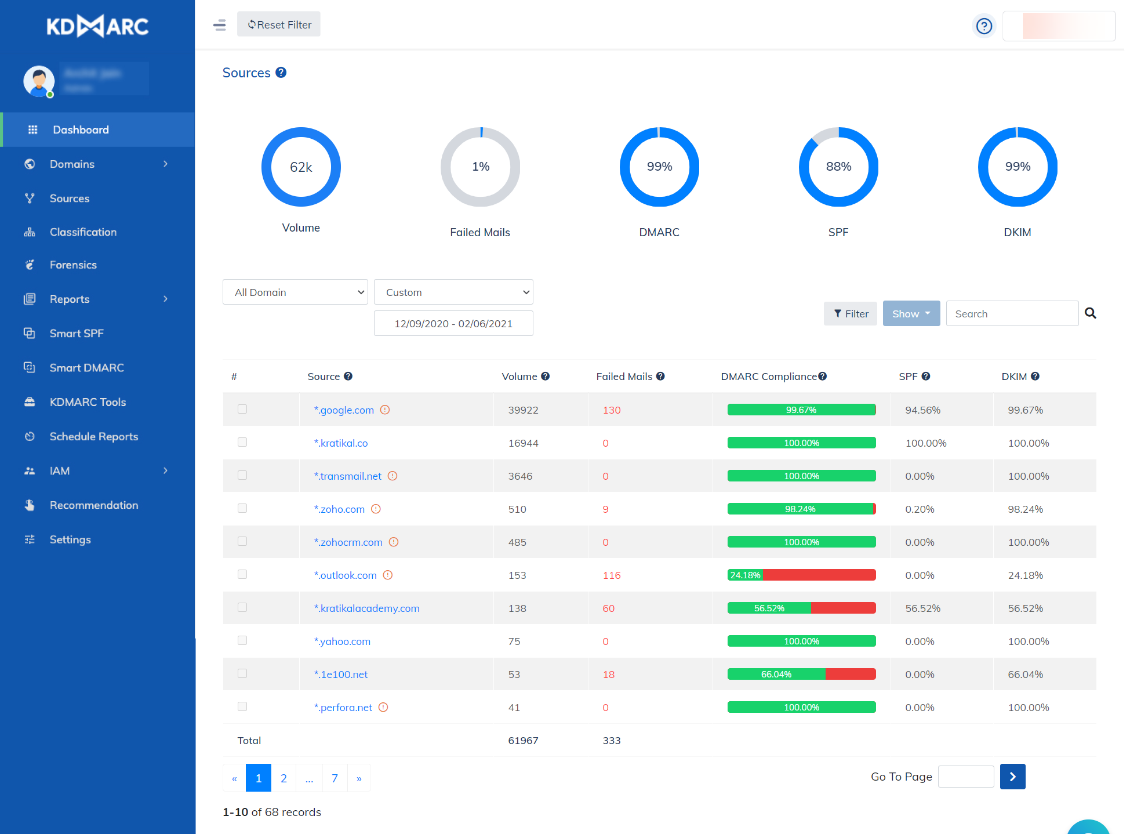
Task: Click the info icon next to *.transmail.net
Action: pos(393,476)
